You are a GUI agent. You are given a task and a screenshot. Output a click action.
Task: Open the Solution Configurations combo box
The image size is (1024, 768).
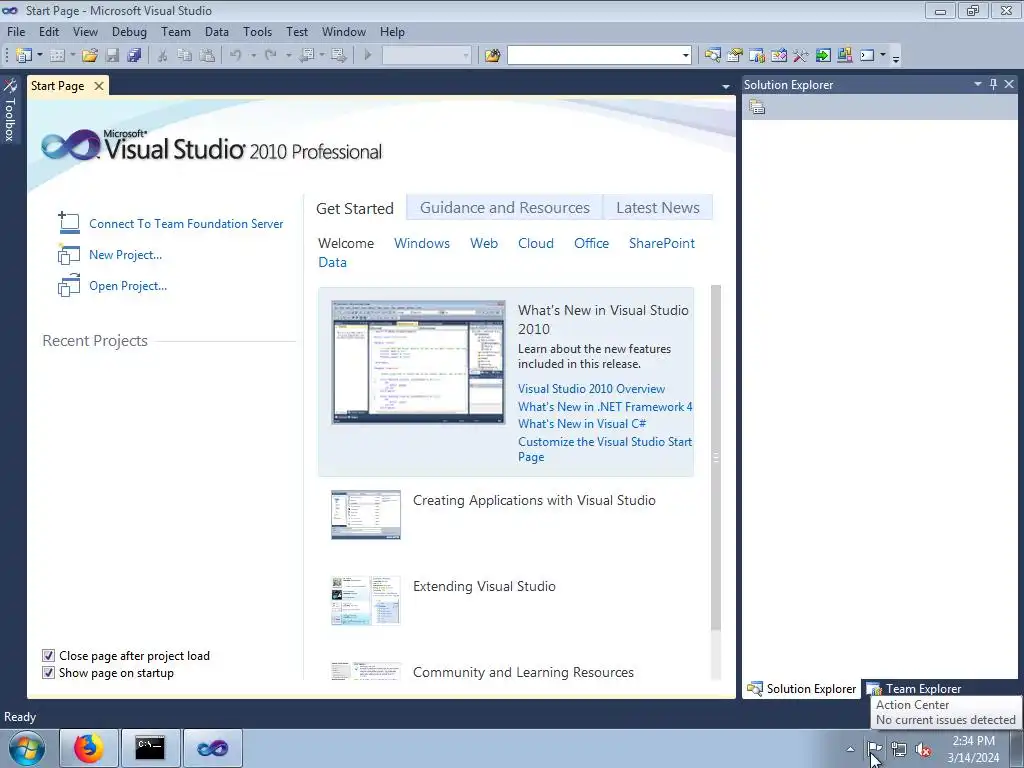point(426,56)
